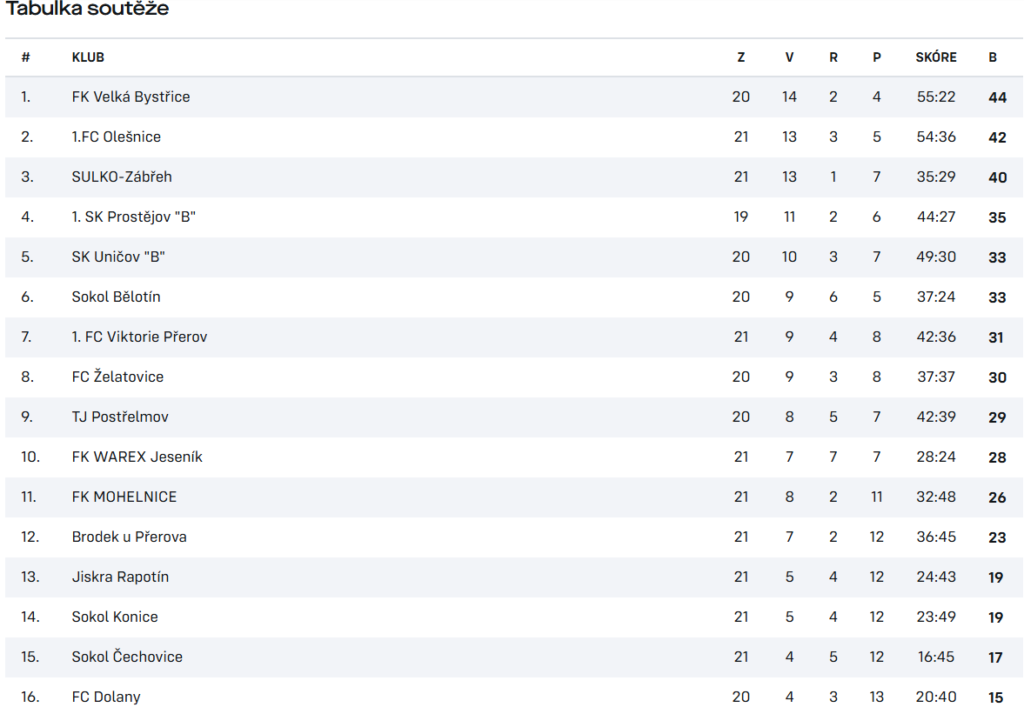Click the SKÓRE column header
This screenshot has height=714, width=1024.
pyautogui.click(x=936, y=57)
